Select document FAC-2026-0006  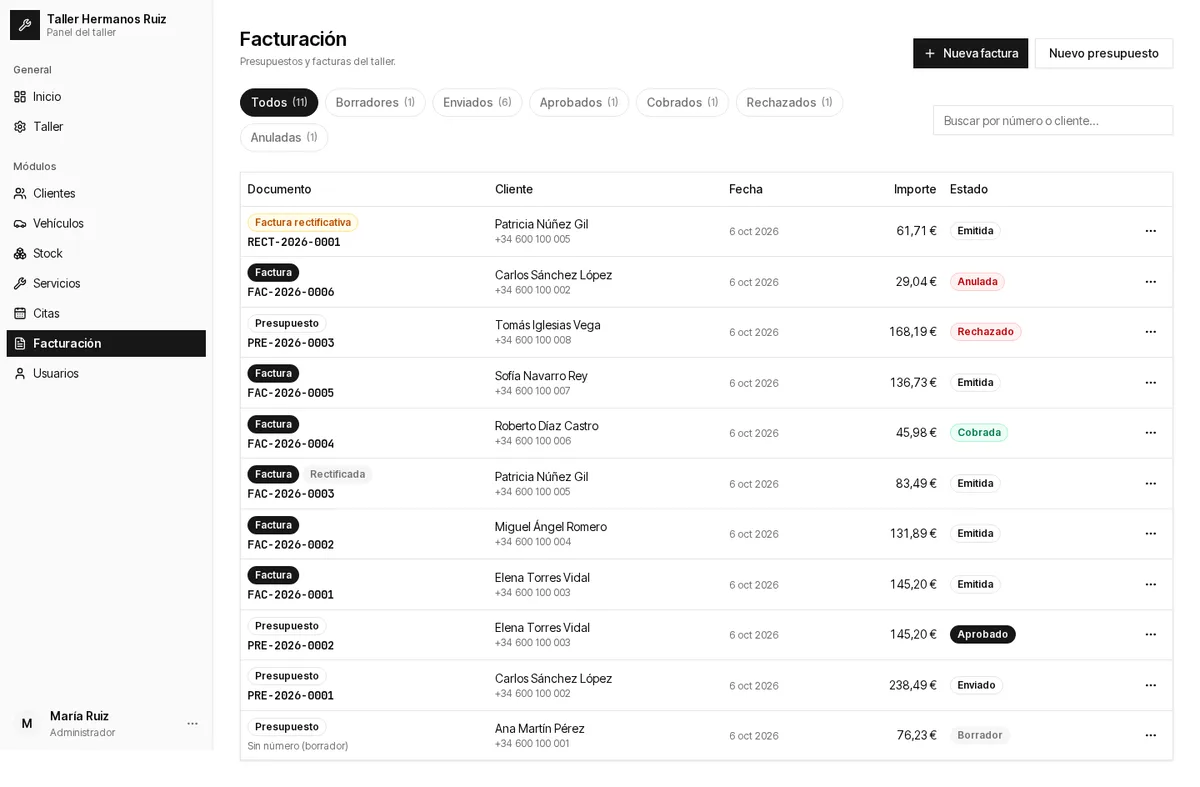(291, 293)
